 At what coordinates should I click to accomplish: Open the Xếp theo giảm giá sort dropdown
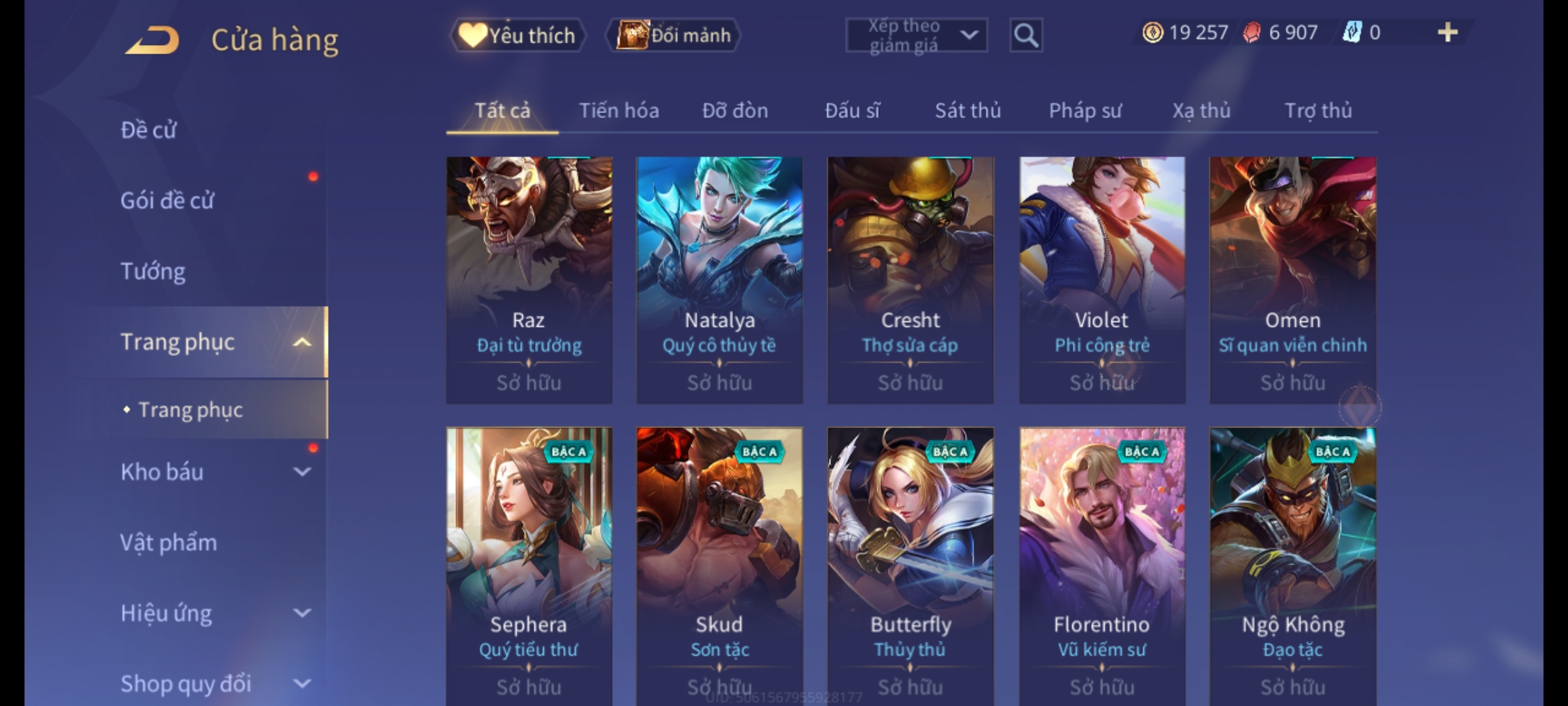pyautogui.click(x=917, y=35)
